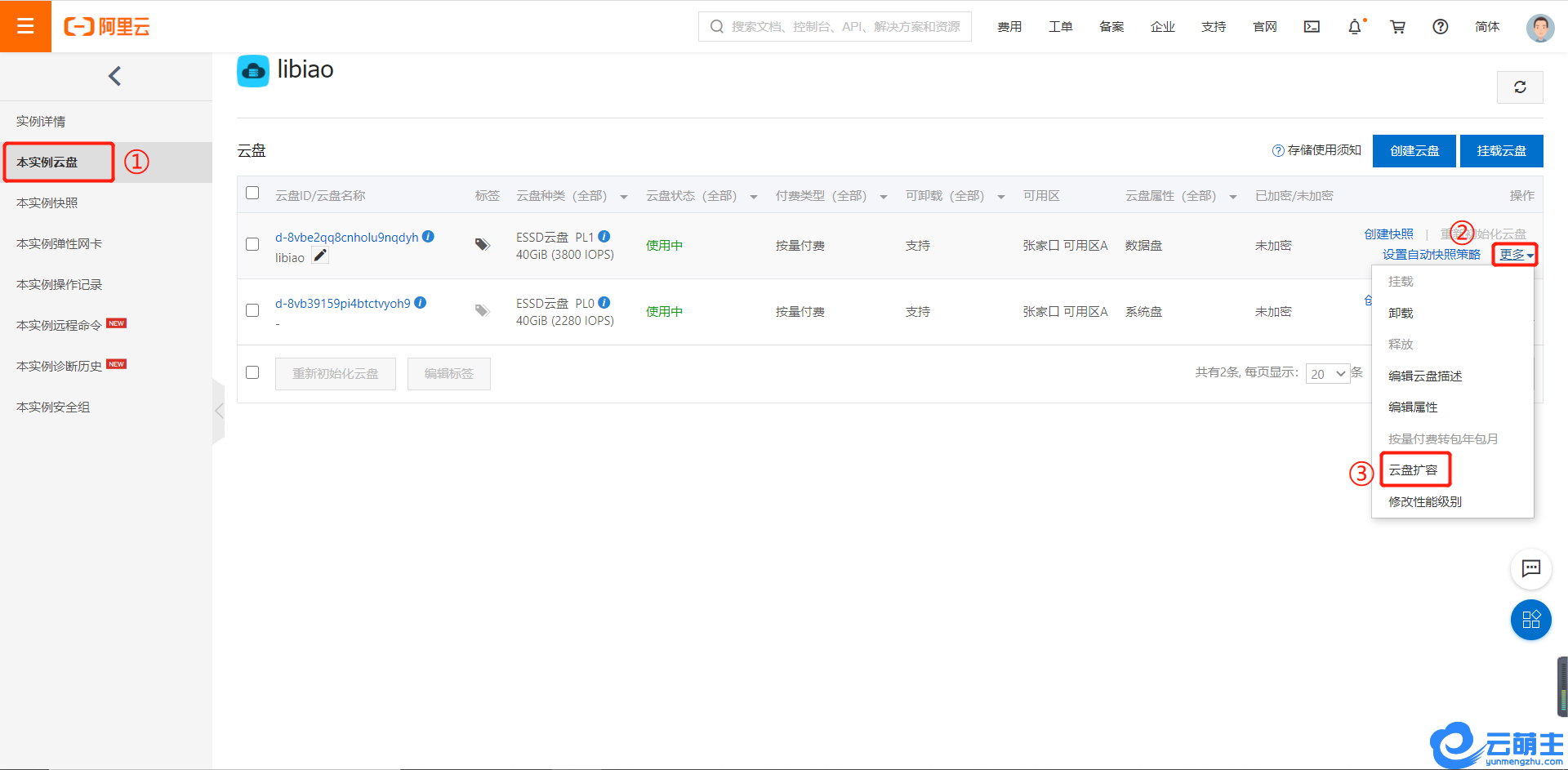Select checkbox for disk d-8vb39159pi4btctvyoh9
This screenshot has height=770, width=1568.
(x=252, y=310)
